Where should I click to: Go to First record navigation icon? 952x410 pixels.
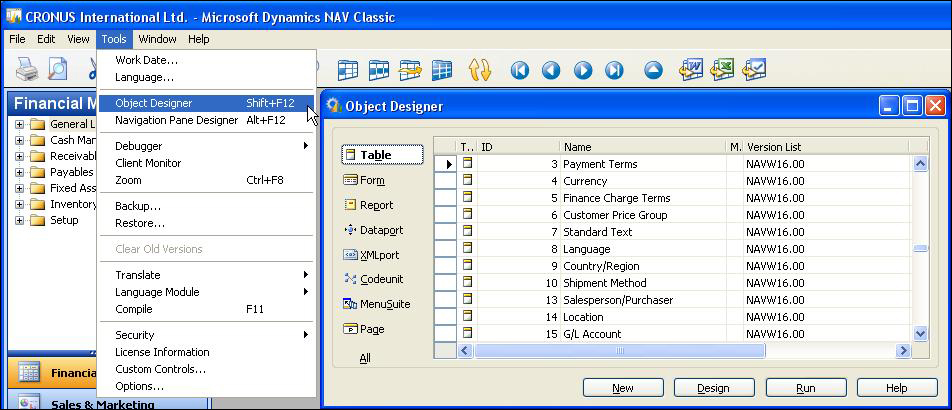[x=519, y=71]
